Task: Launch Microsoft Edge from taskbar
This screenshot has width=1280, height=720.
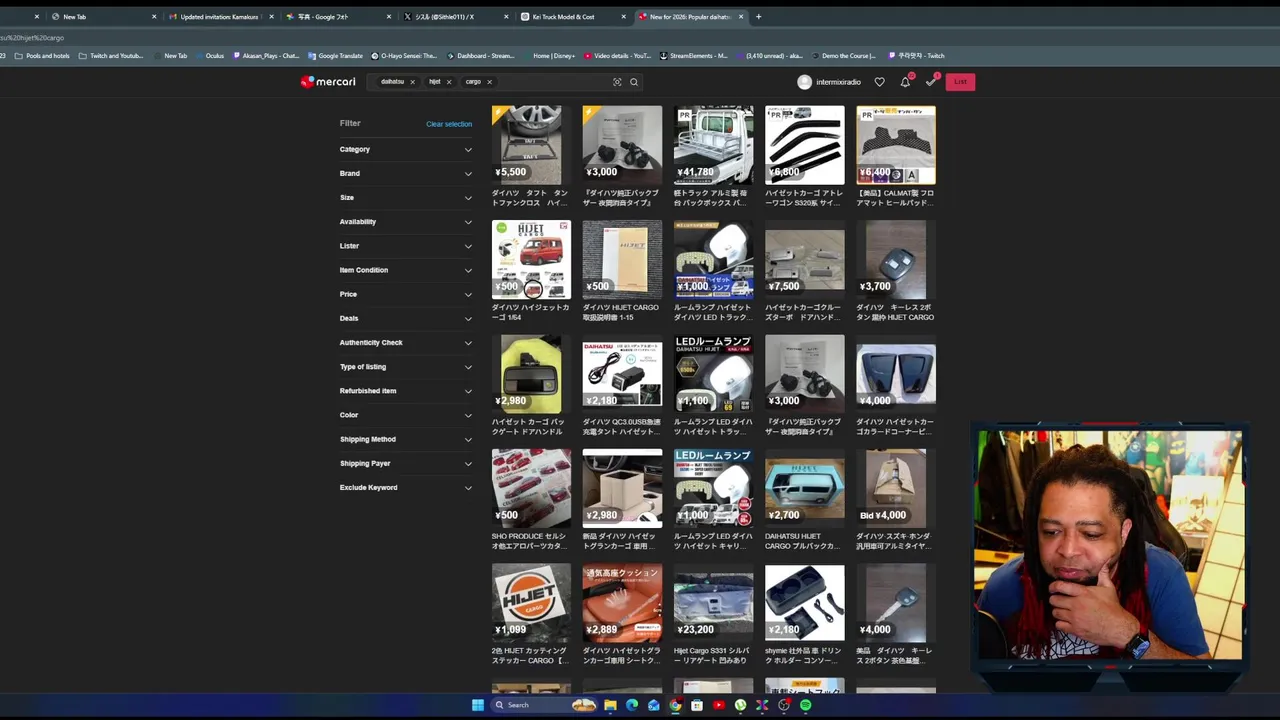Action: 632,705
